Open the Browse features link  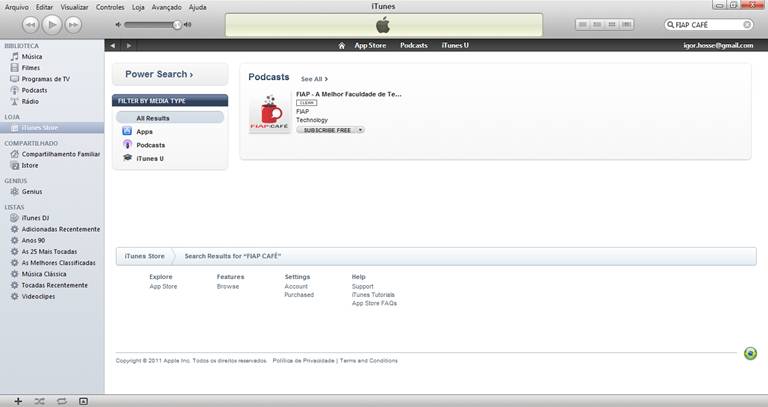(x=228, y=287)
